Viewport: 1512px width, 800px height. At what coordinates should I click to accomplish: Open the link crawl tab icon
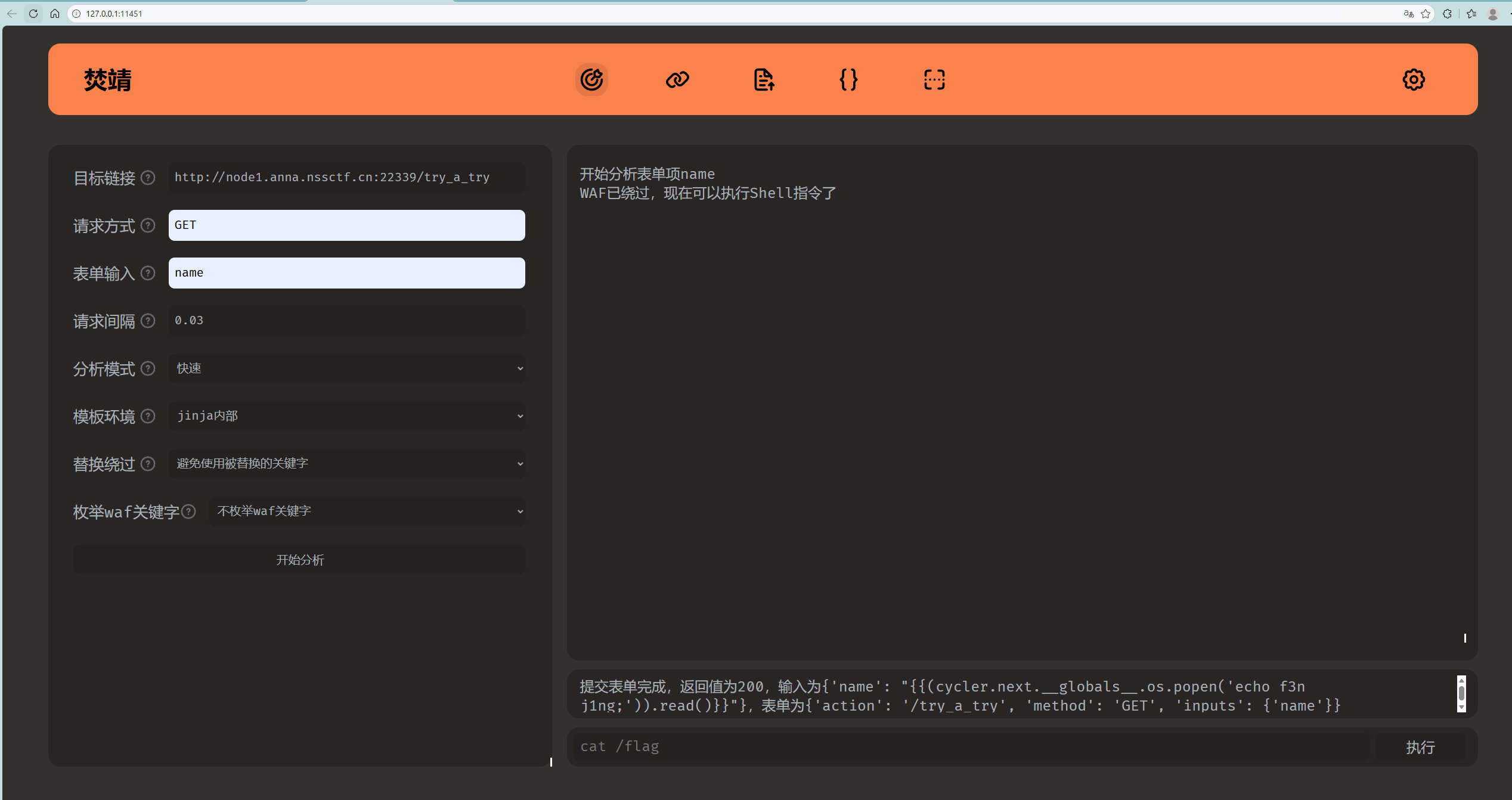click(x=677, y=79)
